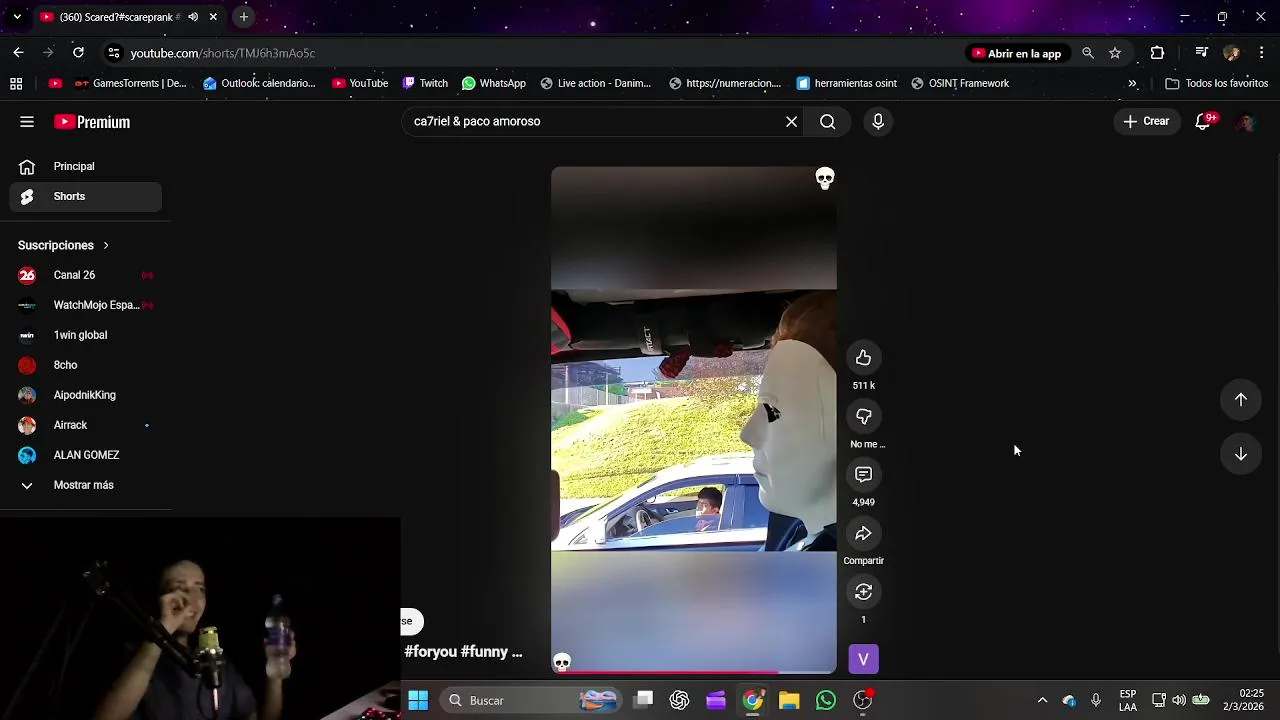Open tab search dropdown arrow
The image size is (1280, 720).
(17, 17)
